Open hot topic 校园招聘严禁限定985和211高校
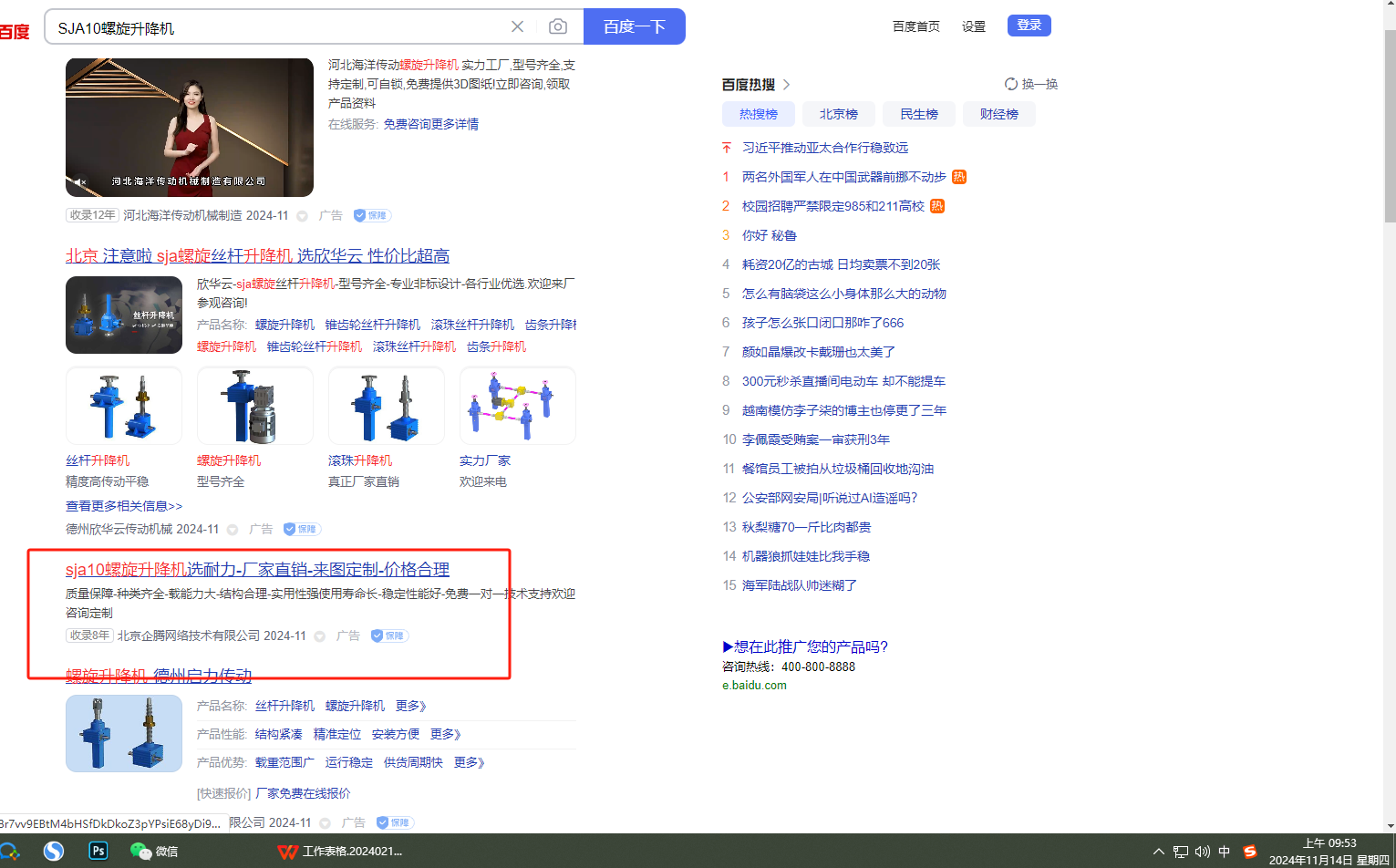The image size is (1396, 868). [x=833, y=206]
